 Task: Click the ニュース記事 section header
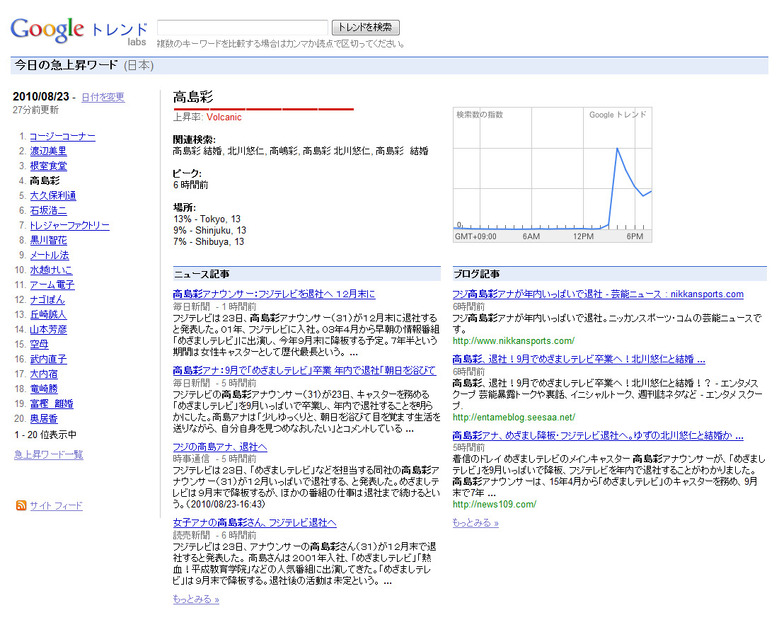tap(307, 274)
